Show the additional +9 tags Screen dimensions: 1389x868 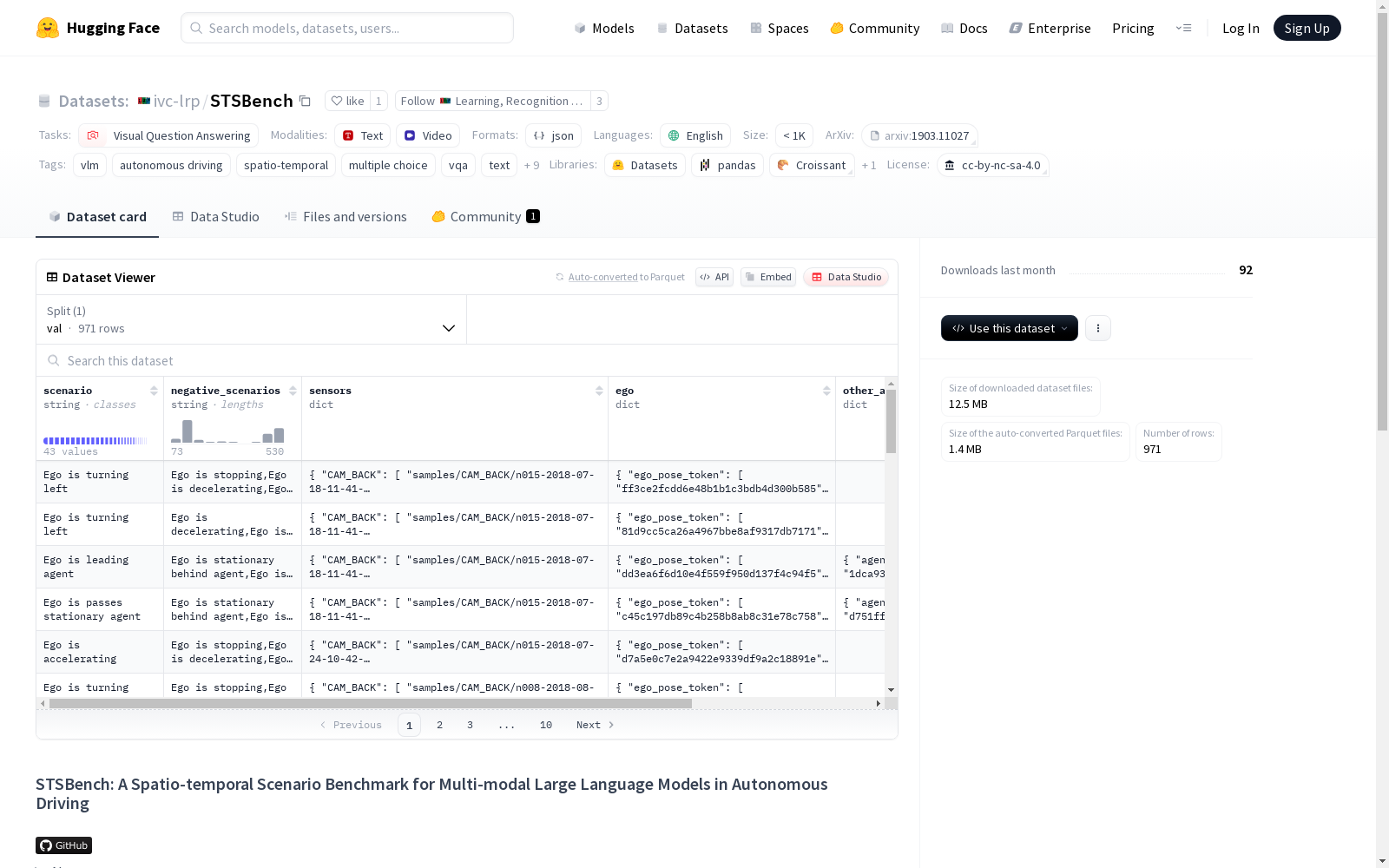point(531,165)
